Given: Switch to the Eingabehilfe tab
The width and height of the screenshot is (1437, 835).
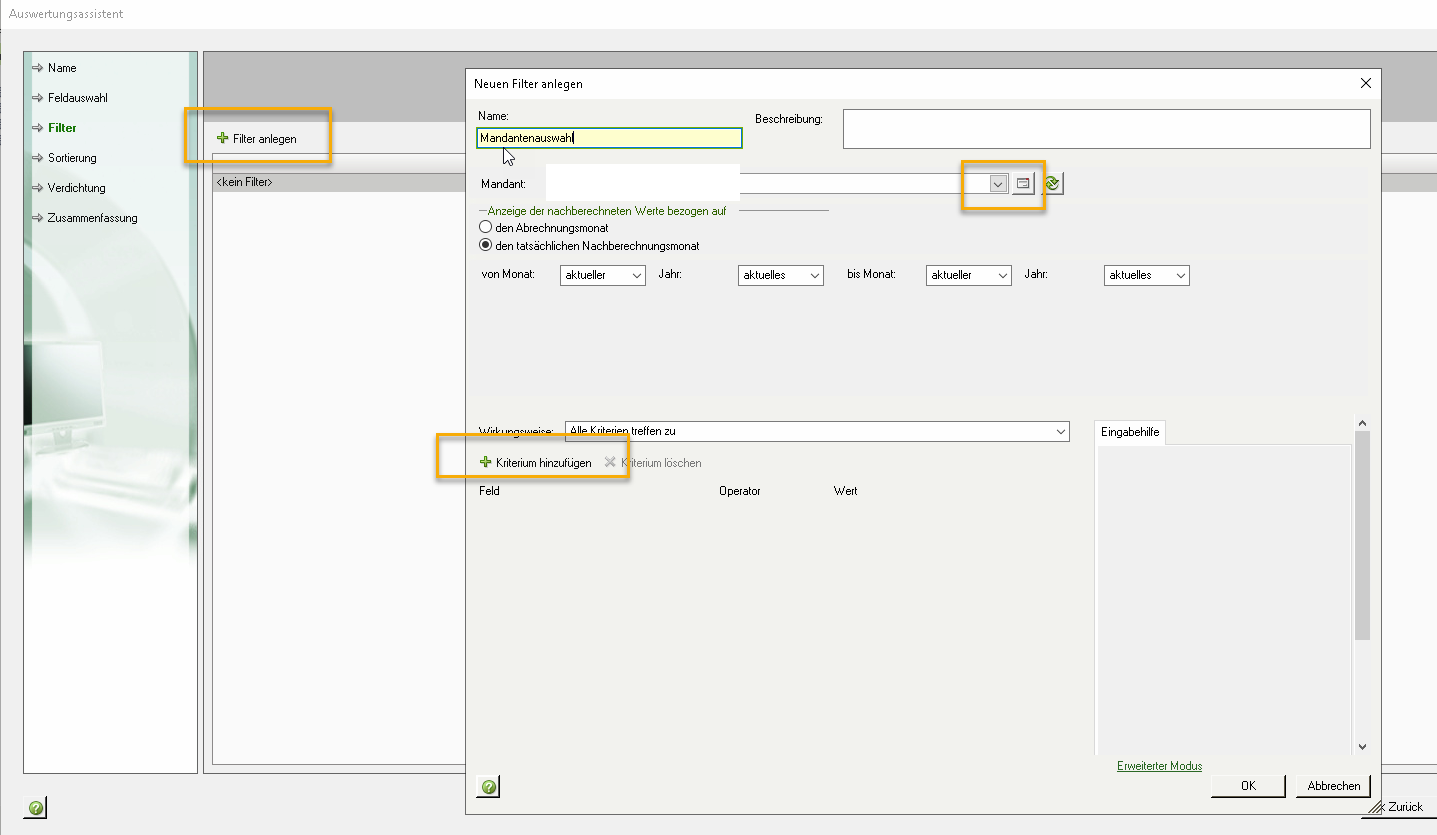Looking at the screenshot, I should tap(1130, 432).
